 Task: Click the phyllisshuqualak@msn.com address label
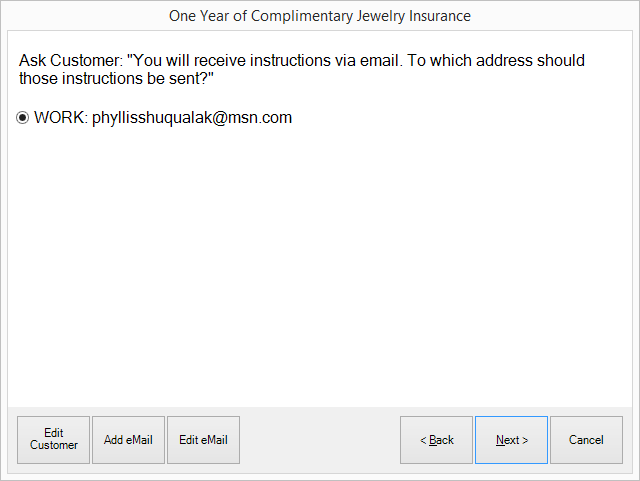(x=191, y=118)
